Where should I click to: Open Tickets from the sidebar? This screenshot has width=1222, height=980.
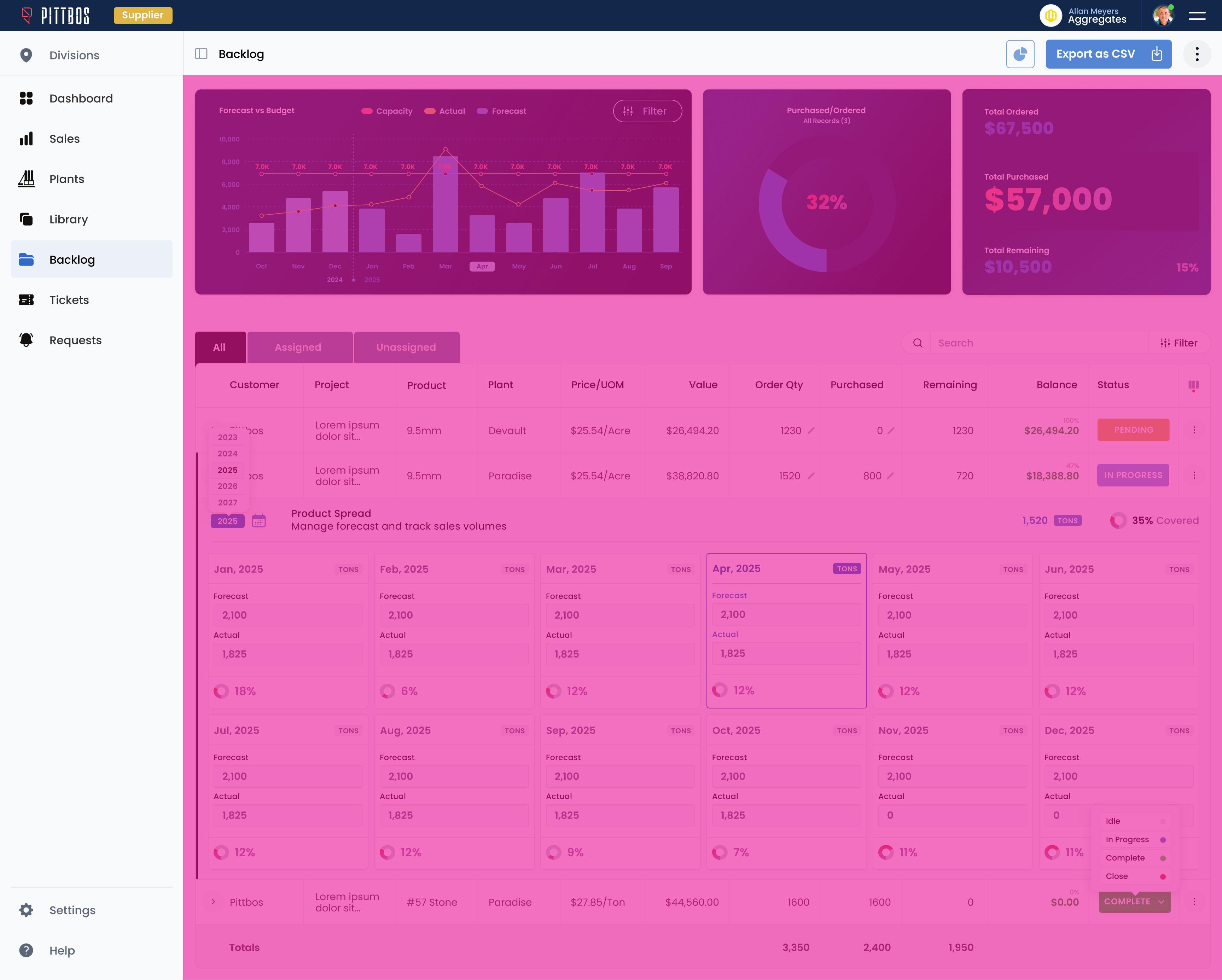[69, 300]
